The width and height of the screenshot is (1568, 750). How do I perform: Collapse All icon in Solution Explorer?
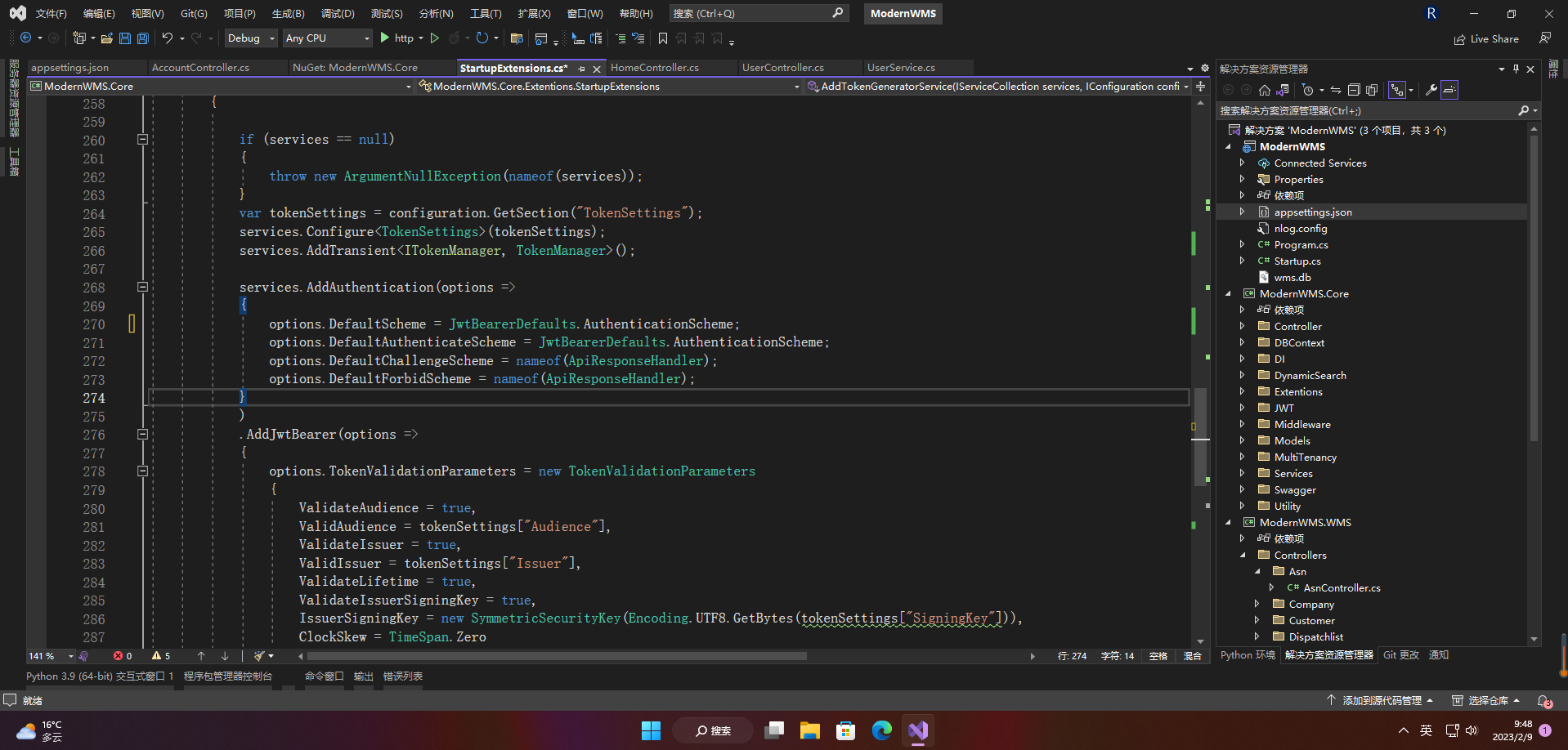point(1354,90)
